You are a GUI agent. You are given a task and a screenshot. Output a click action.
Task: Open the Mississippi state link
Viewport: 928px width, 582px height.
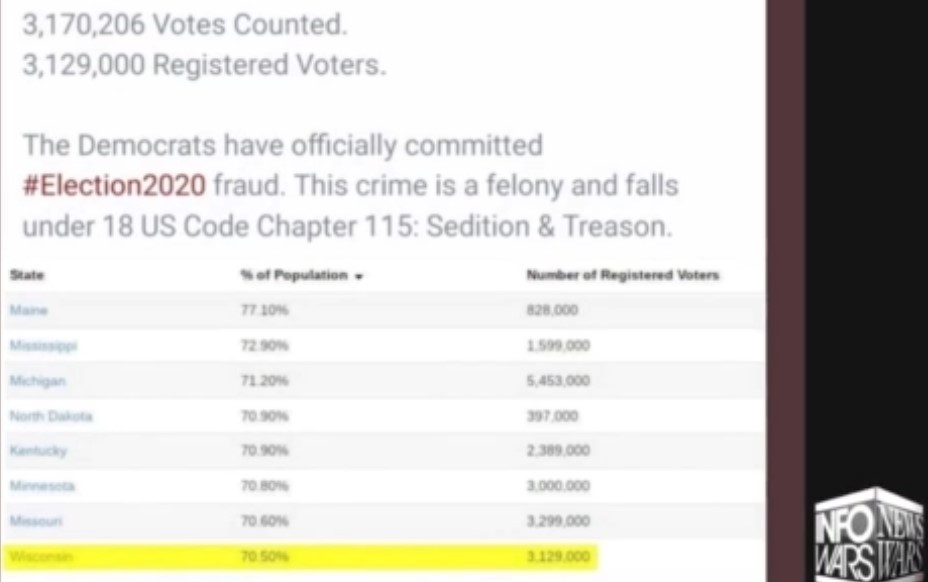pyautogui.click(x=43, y=346)
